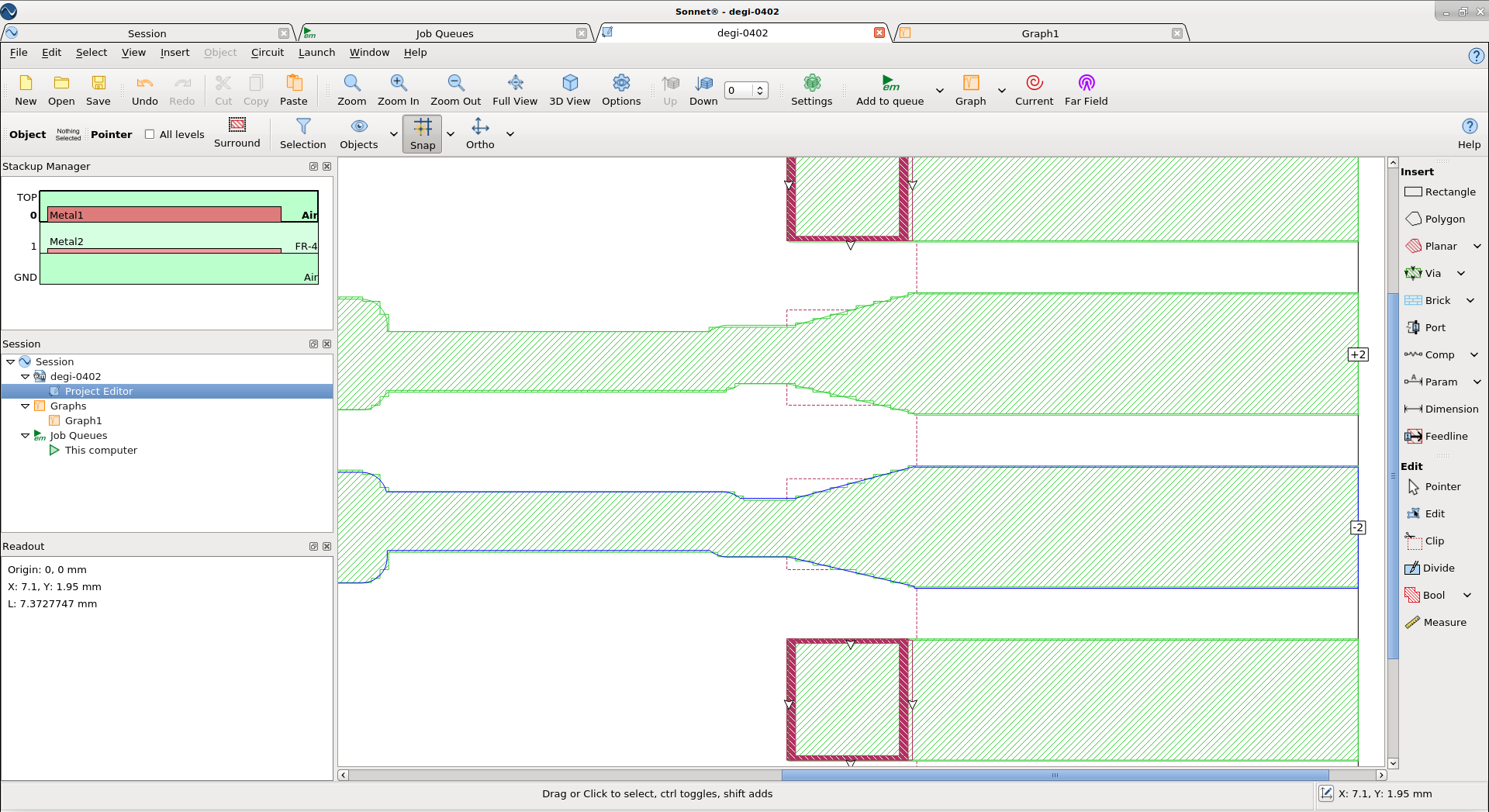
Task: Click the level number input field
Action: pos(739,90)
